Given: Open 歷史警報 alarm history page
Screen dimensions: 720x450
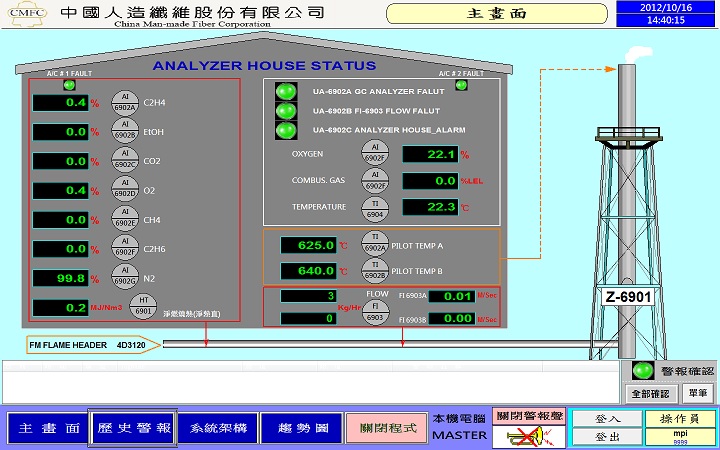Looking at the screenshot, I should click(x=133, y=427).
